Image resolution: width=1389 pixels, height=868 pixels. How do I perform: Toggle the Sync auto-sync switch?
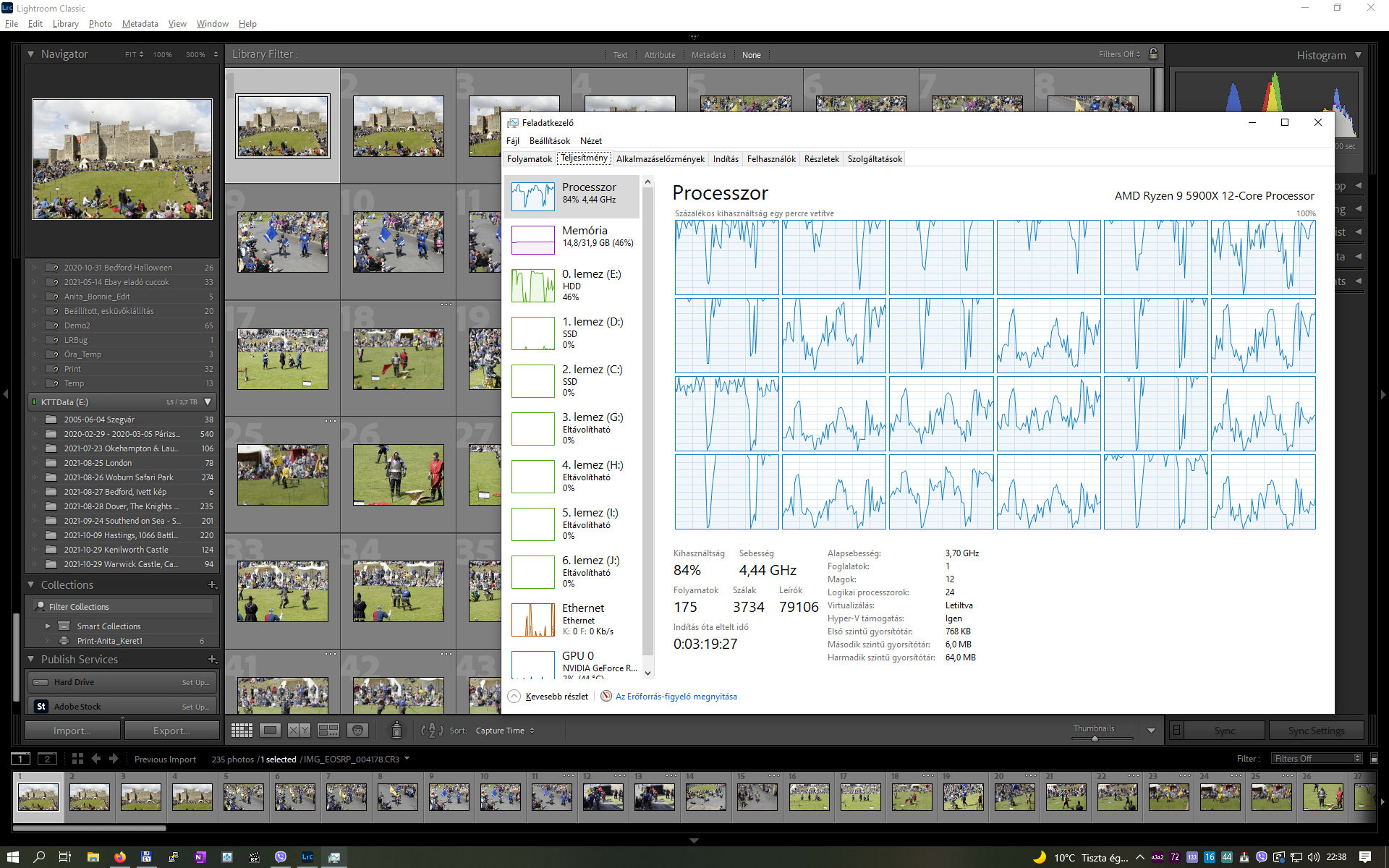pyautogui.click(x=1177, y=731)
